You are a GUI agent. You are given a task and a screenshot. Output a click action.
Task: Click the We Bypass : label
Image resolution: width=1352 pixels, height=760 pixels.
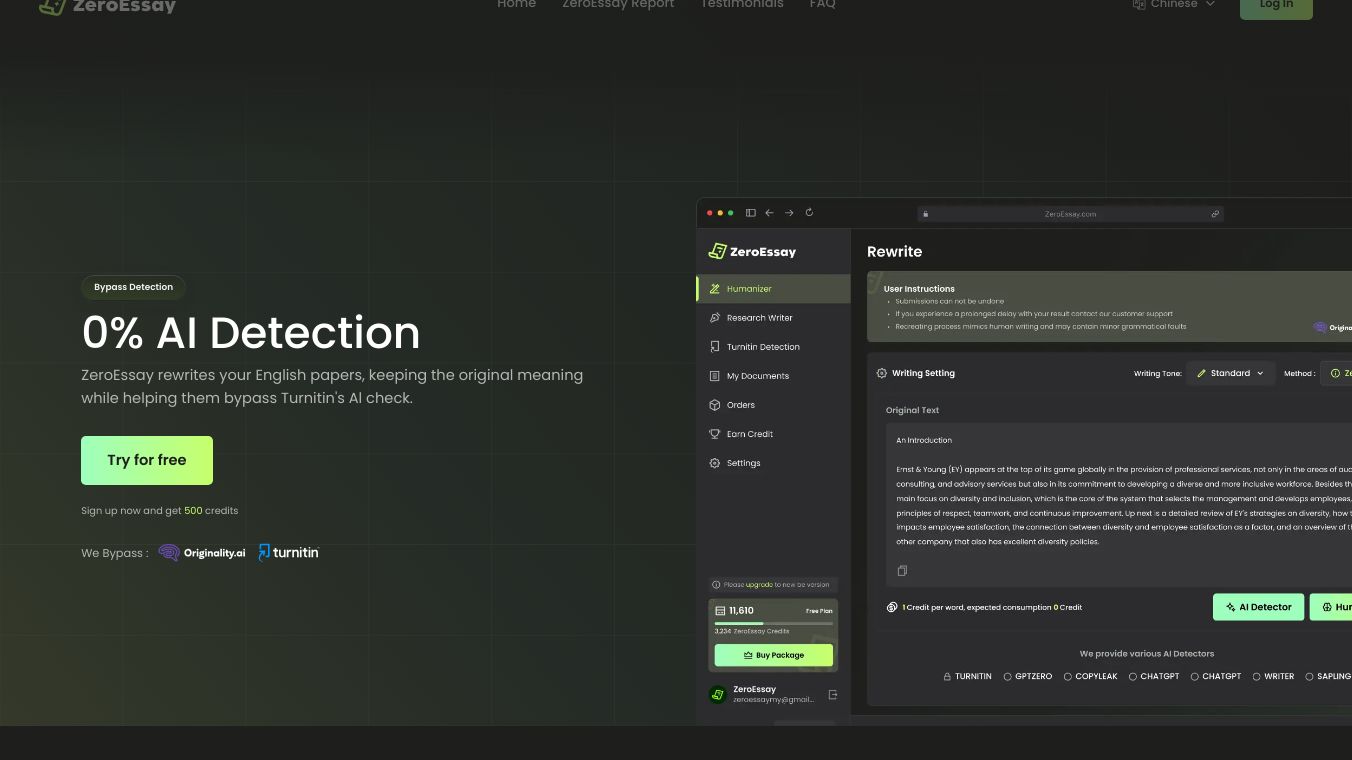115,553
